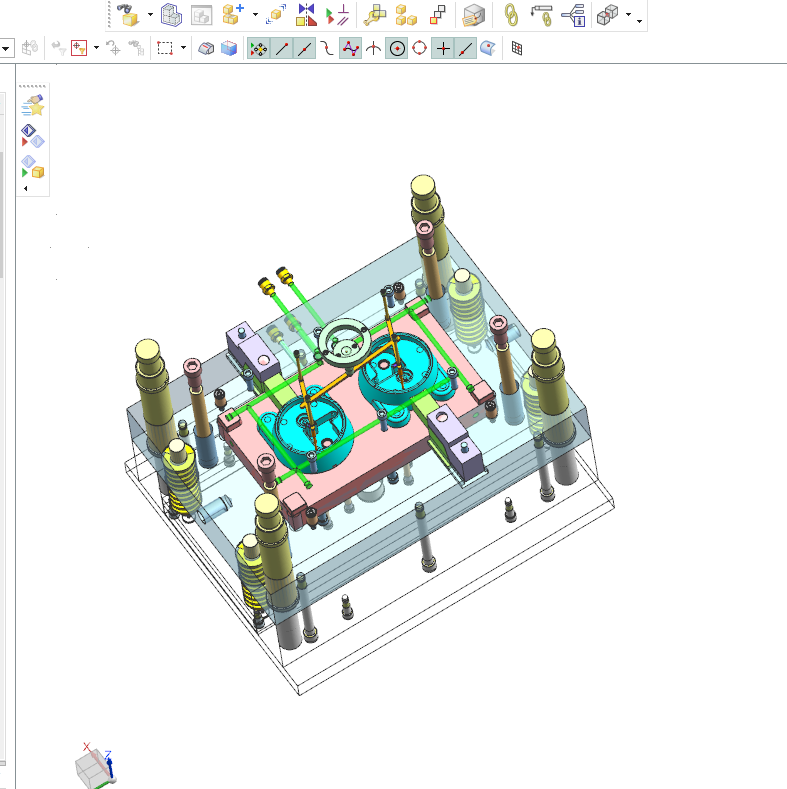
Task: Click the diamond with red arrow icon
Action: coord(33,136)
